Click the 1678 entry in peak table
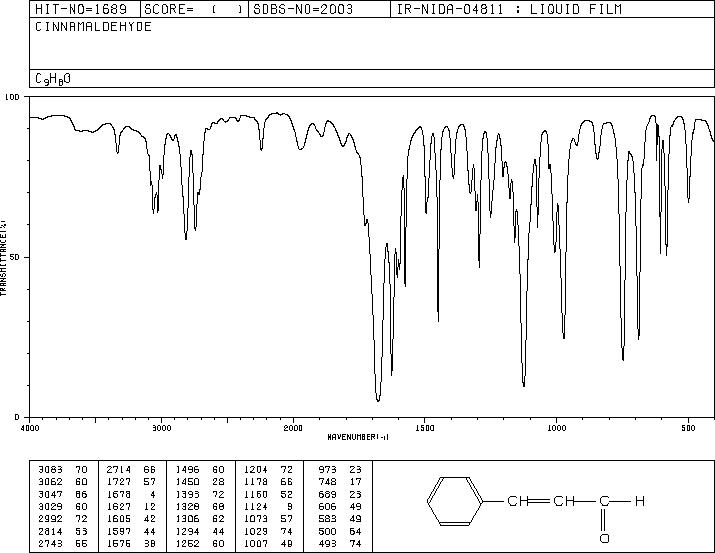This screenshot has width=715, height=553. coord(118,494)
